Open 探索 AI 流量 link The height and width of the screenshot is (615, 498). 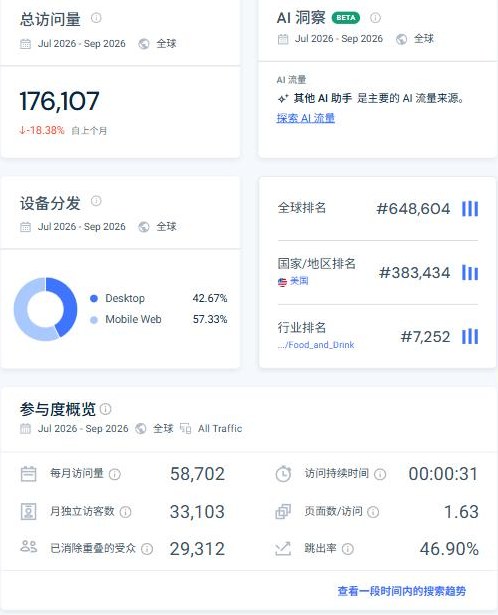305,118
